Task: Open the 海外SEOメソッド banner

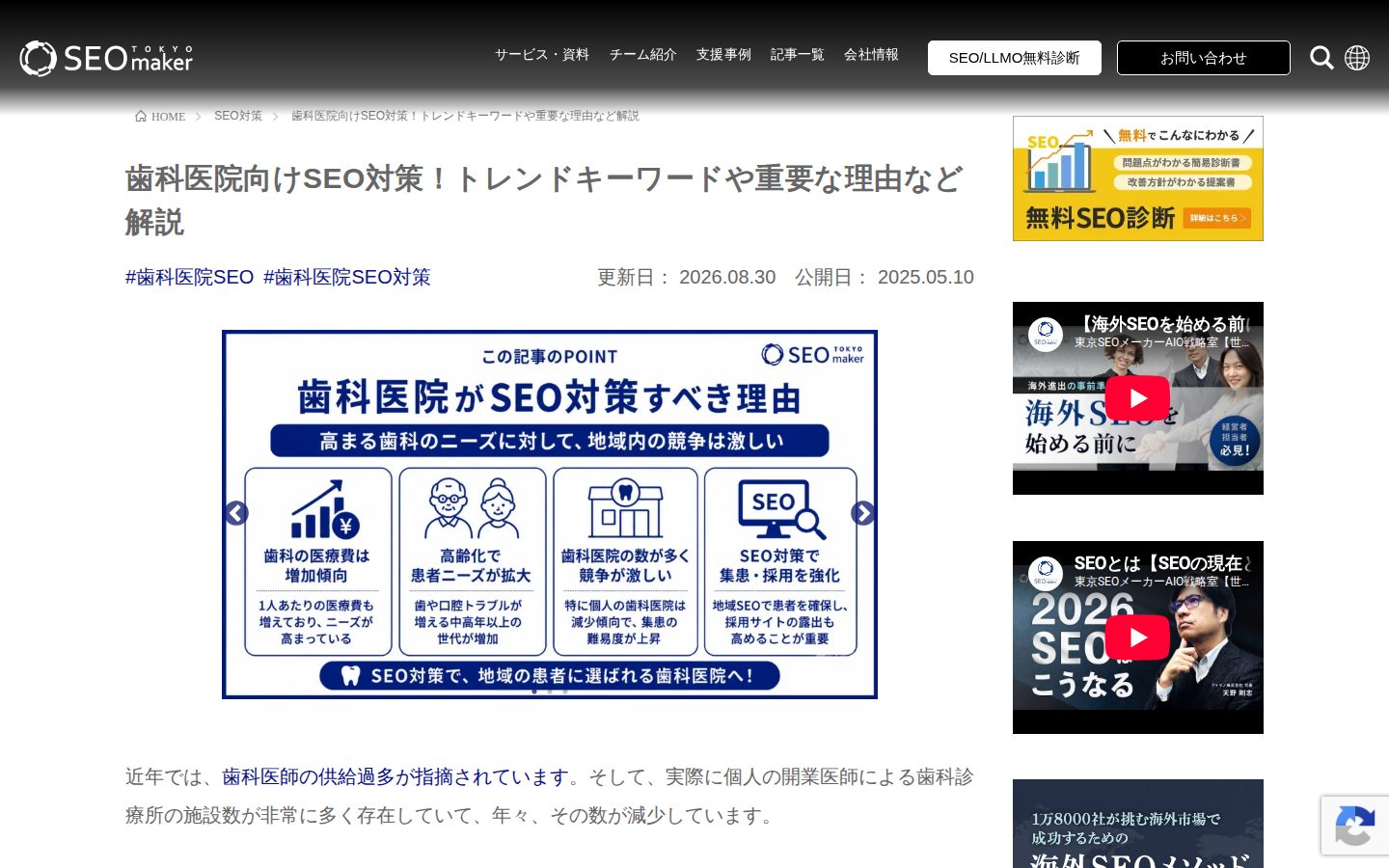Action: (1138, 824)
